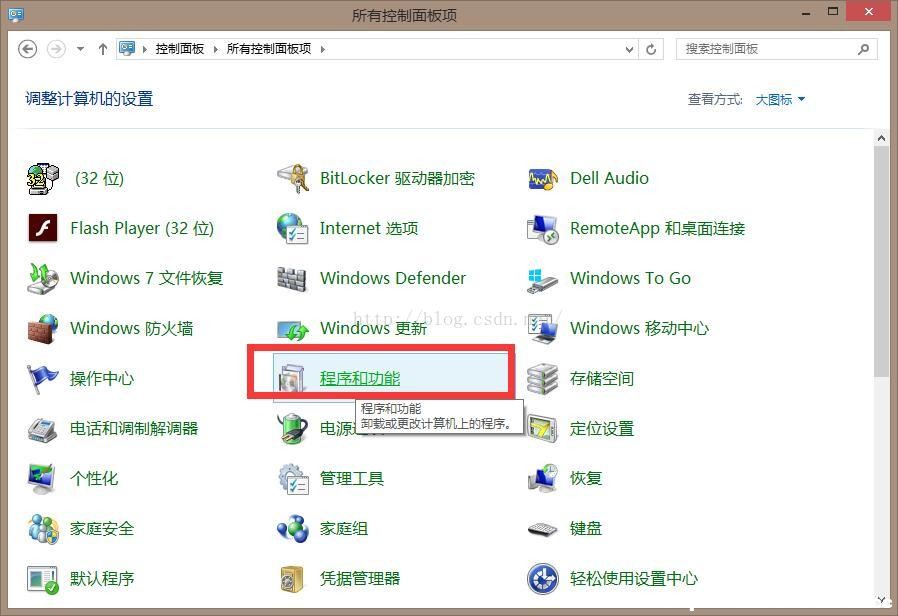Open the 轻松使用设置中心 text link
Screen dimensions: 898x616
click(634, 579)
